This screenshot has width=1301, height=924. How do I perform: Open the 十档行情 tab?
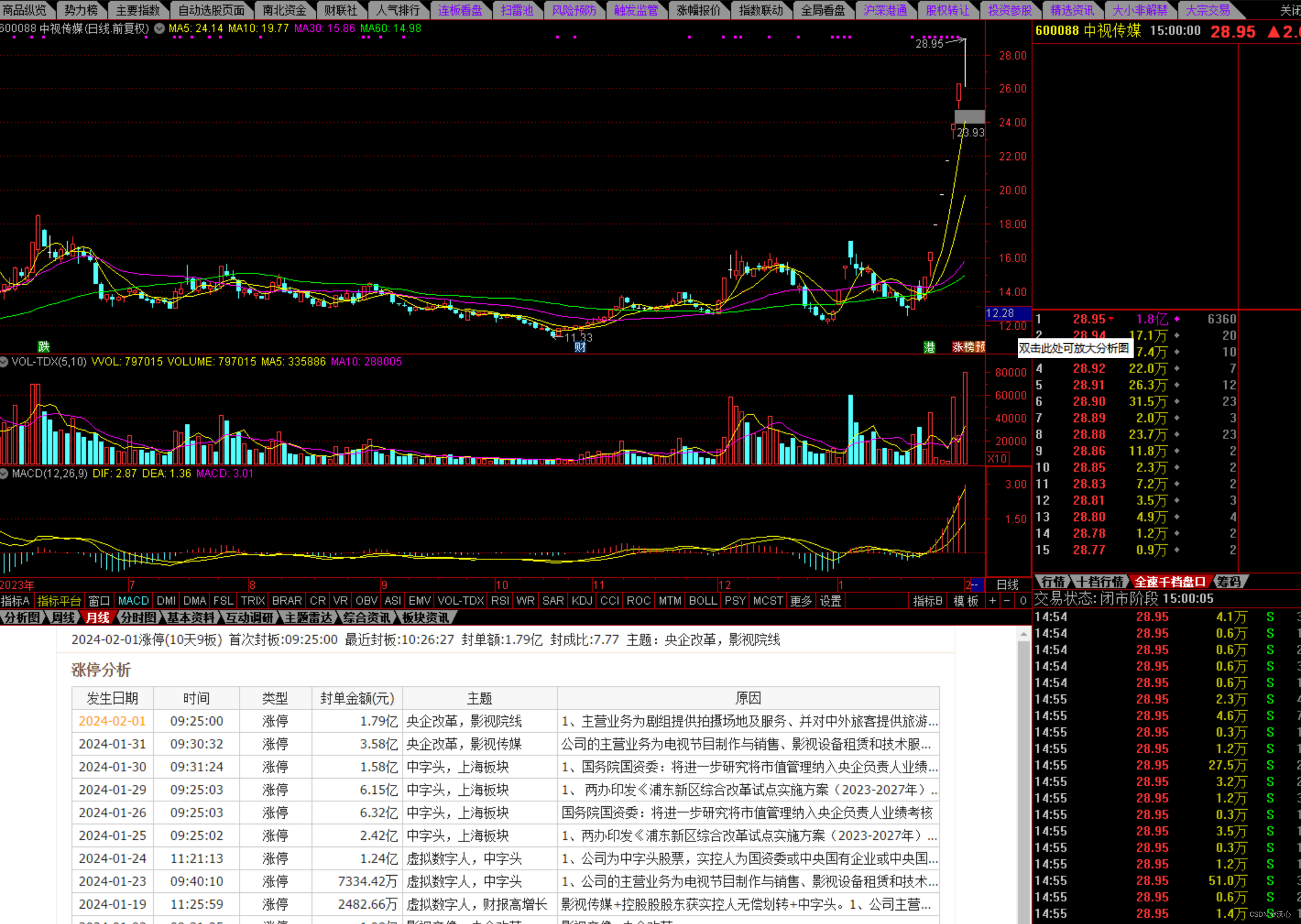pyautogui.click(x=1099, y=582)
